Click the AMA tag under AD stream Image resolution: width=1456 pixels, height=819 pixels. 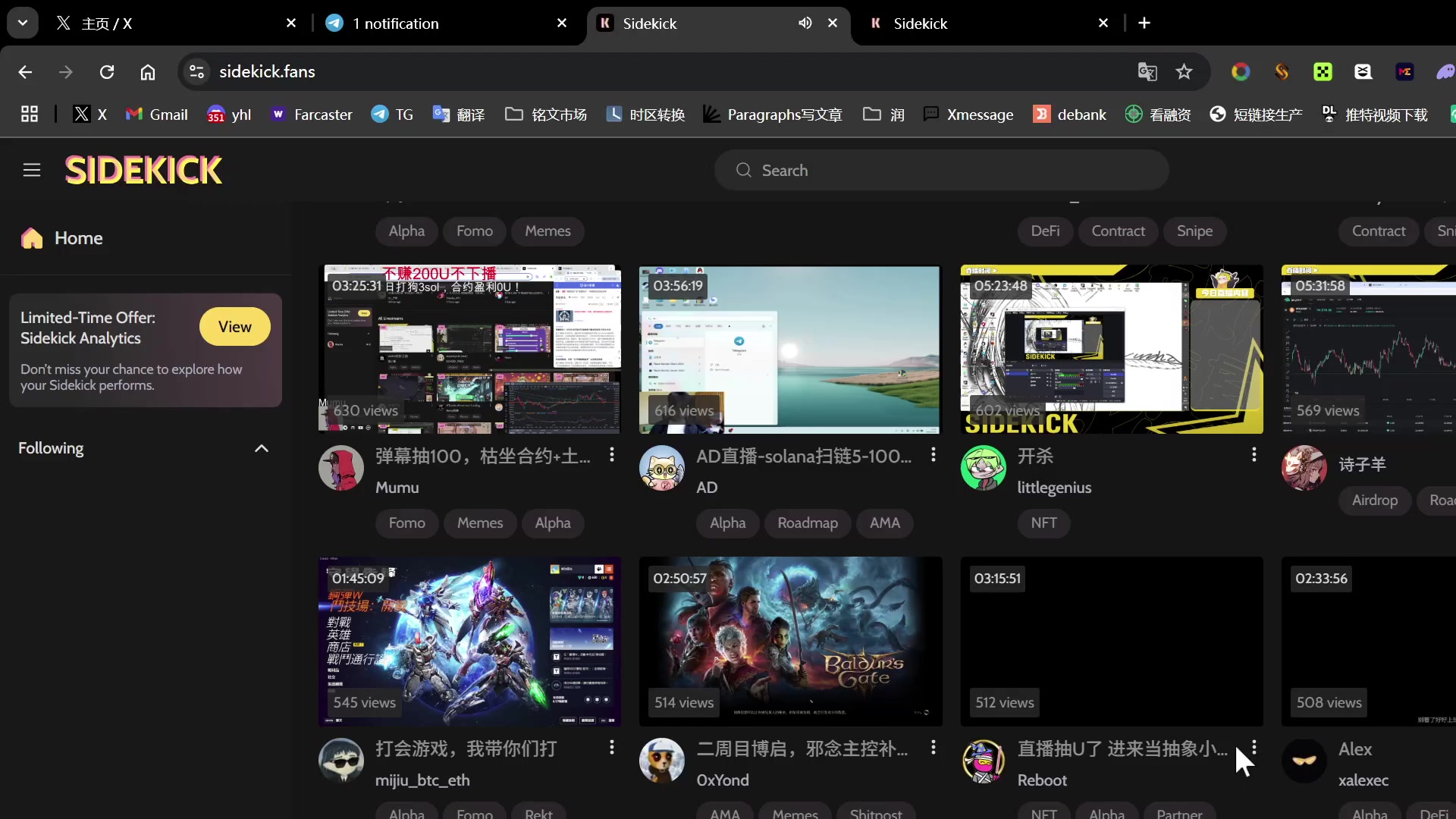885,523
